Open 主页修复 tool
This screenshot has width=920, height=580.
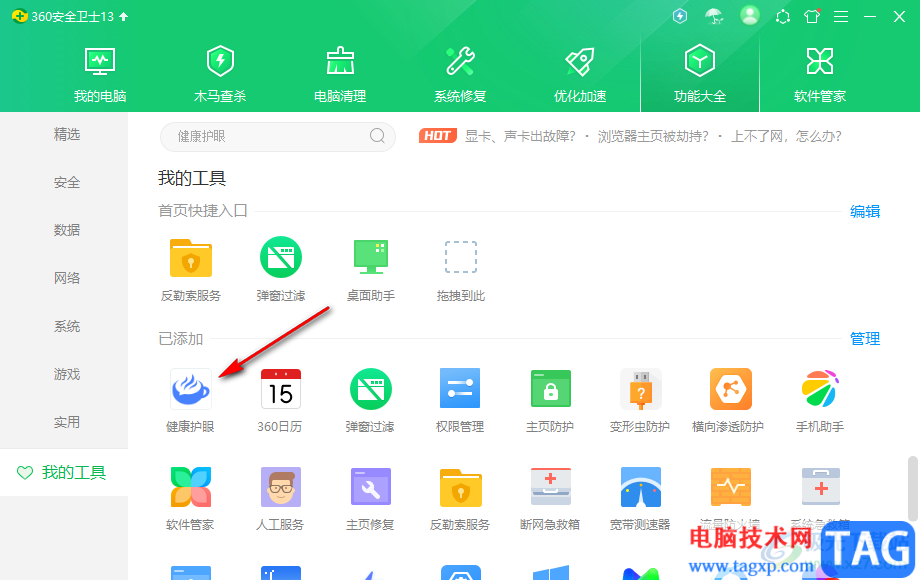coord(370,499)
